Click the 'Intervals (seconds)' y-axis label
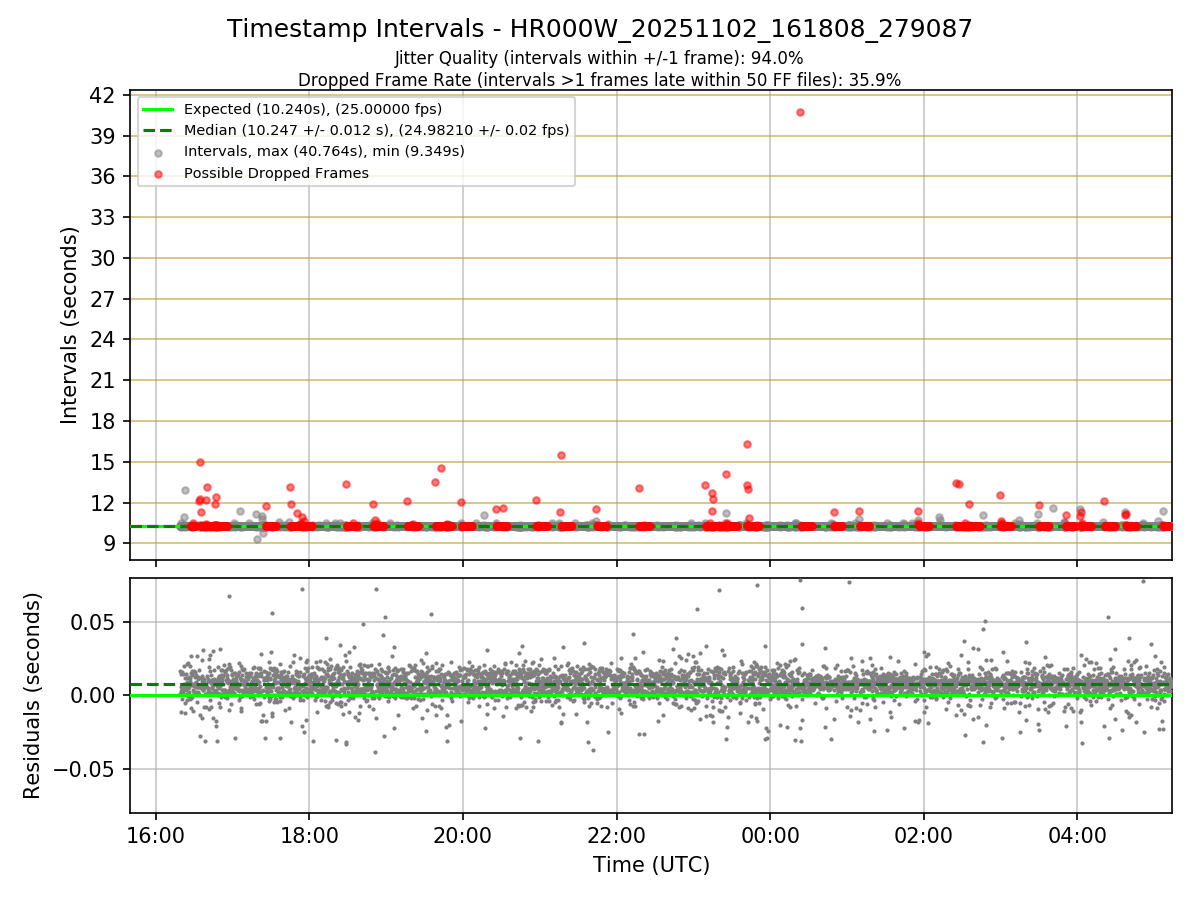 click(69, 325)
